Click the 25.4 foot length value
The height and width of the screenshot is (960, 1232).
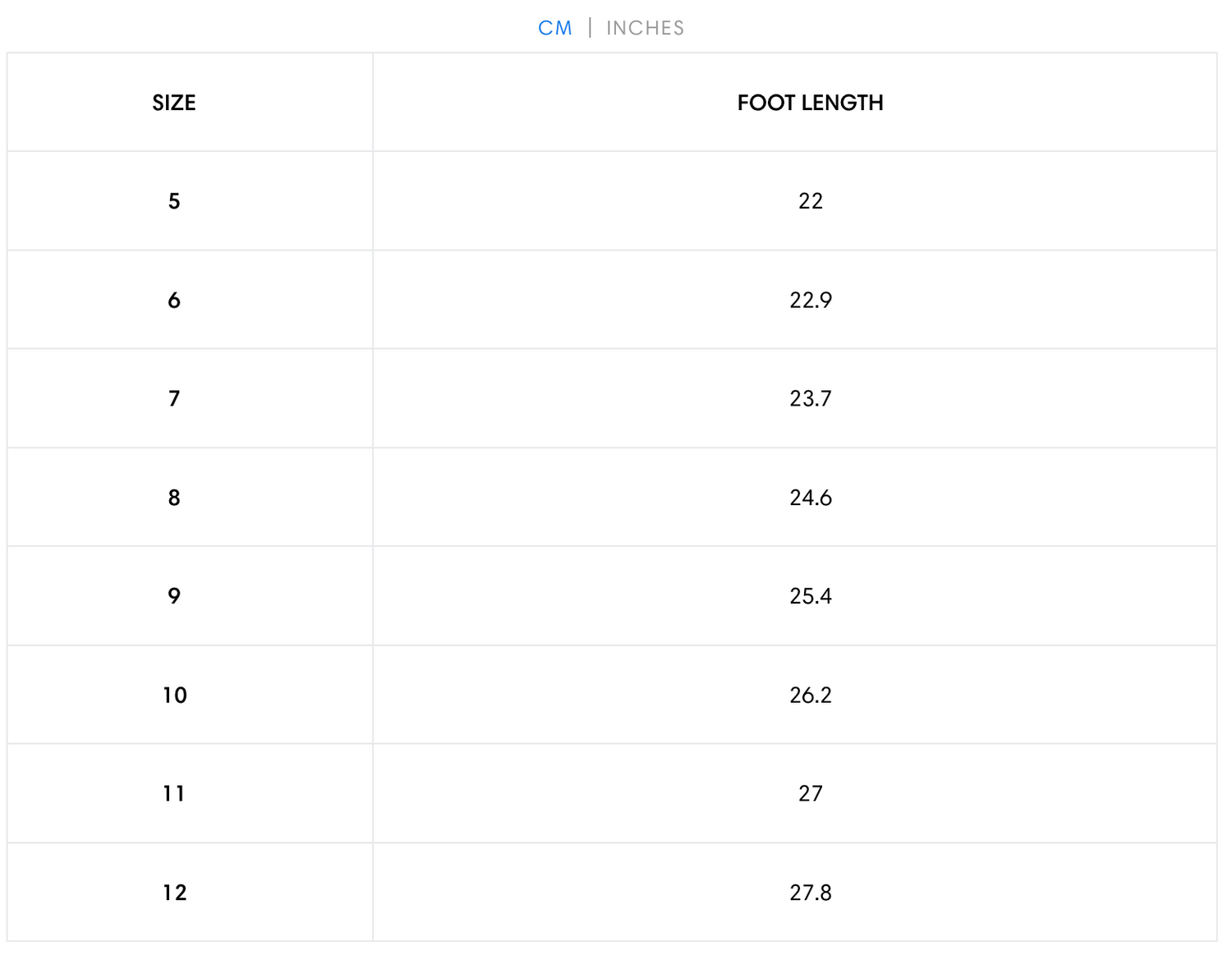click(811, 596)
